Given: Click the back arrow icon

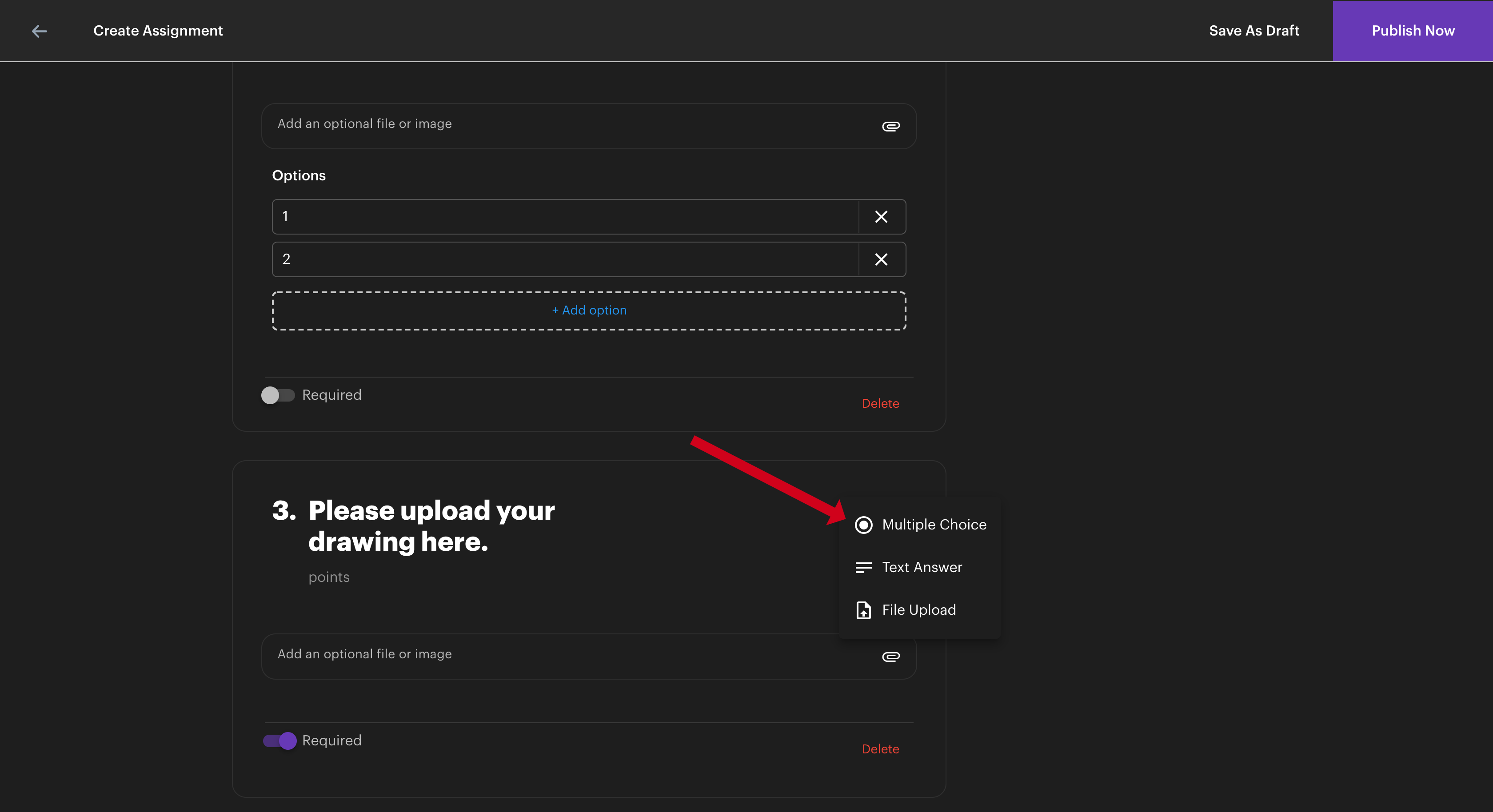Looking at the screenshot, I should (40, 31).
